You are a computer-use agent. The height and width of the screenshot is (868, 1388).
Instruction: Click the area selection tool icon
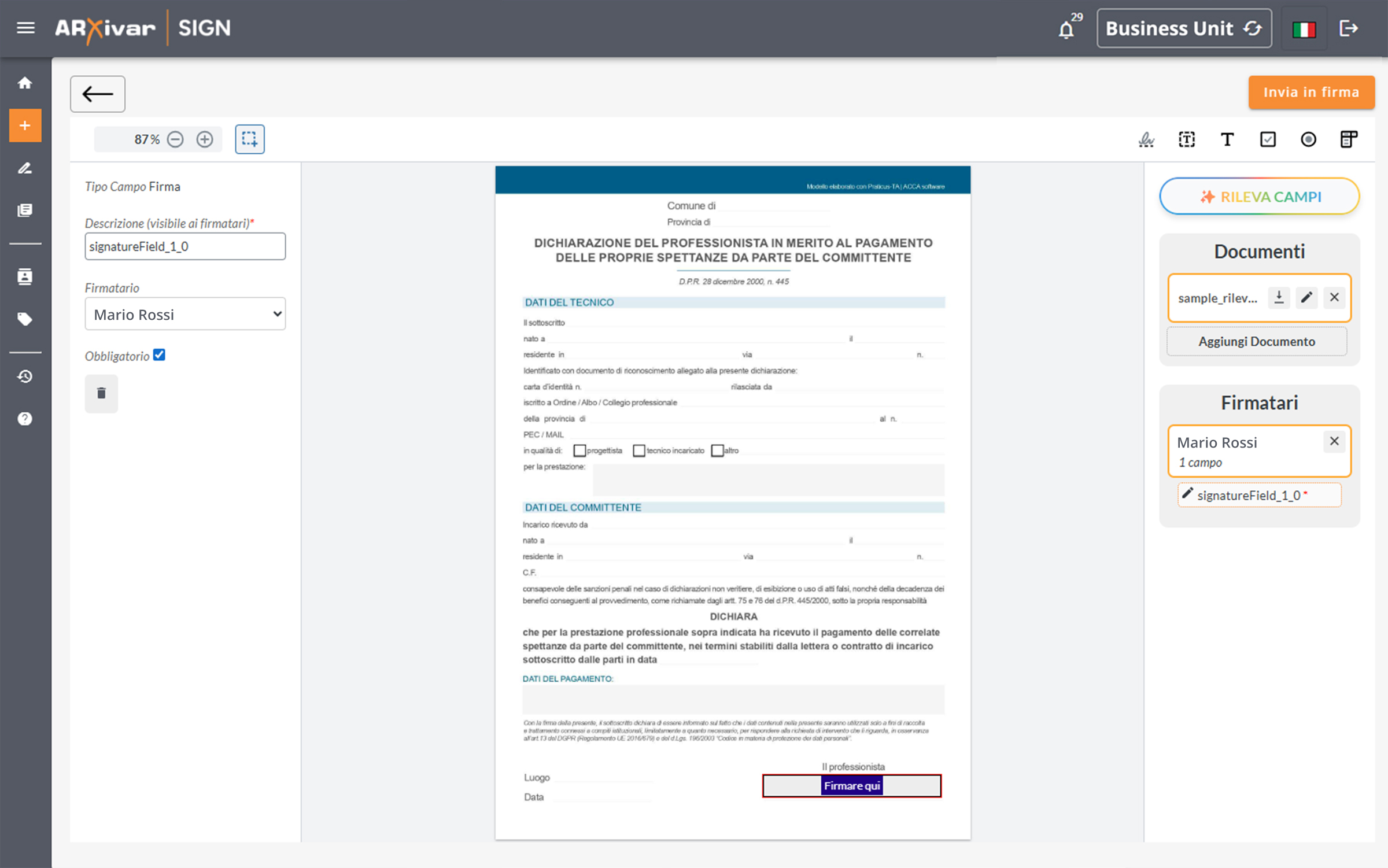[x=249, y=139]
